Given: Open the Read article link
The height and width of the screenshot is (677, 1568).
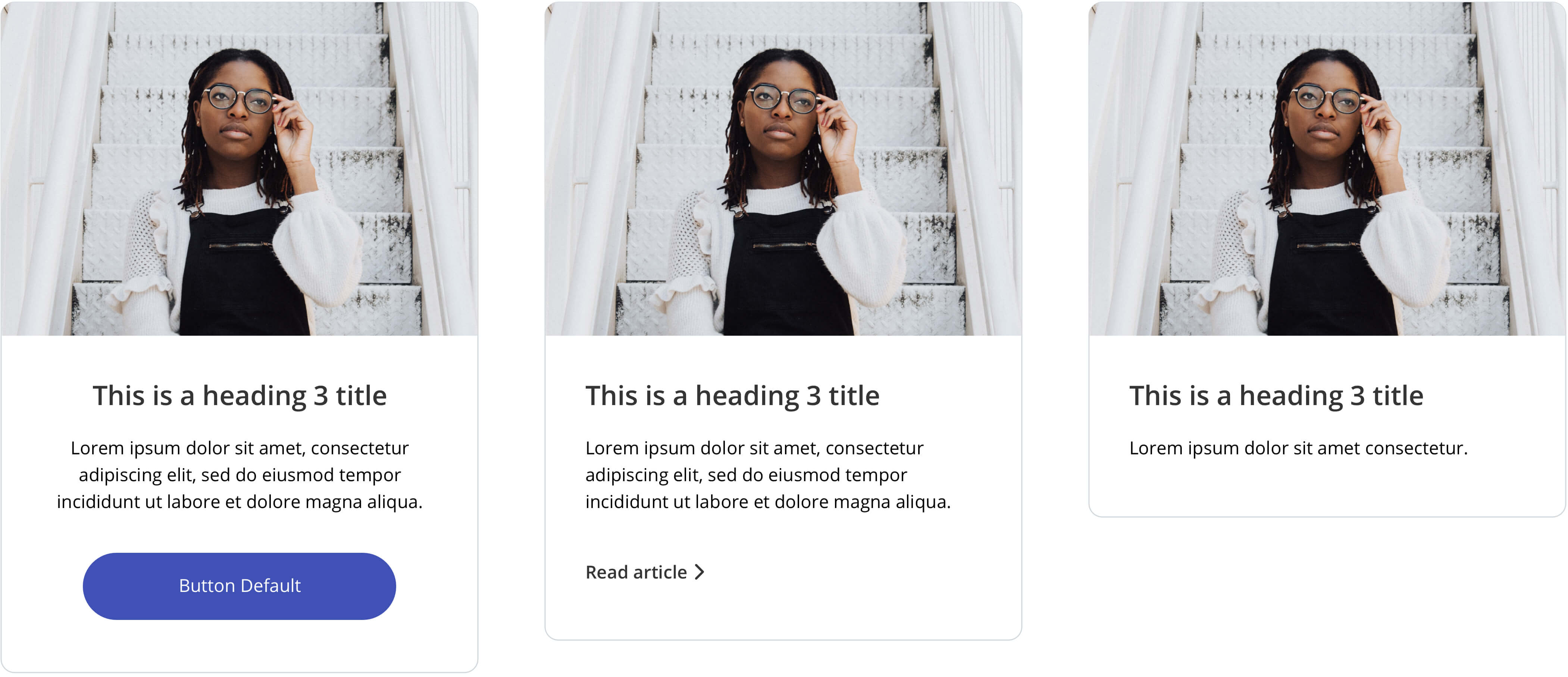Looking at the screenshot, I should tap(645, 572).
